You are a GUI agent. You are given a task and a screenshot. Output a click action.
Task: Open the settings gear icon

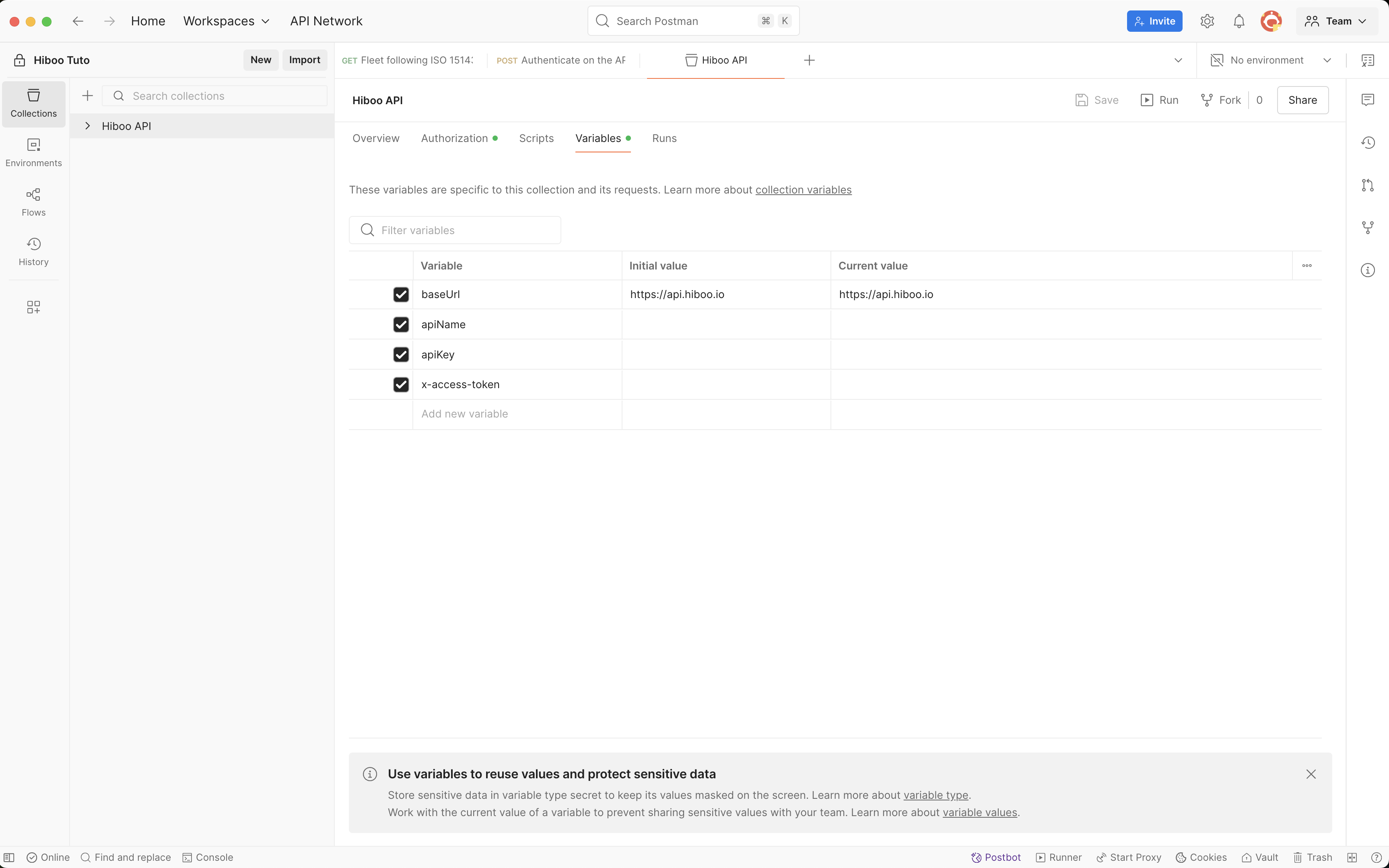point(1207,21)
